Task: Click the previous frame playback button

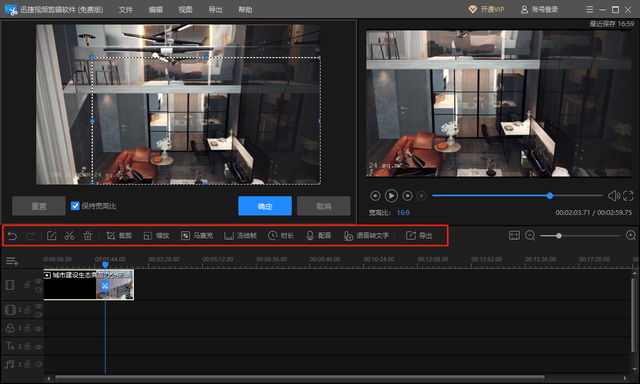Action: [x=375, y=196]
